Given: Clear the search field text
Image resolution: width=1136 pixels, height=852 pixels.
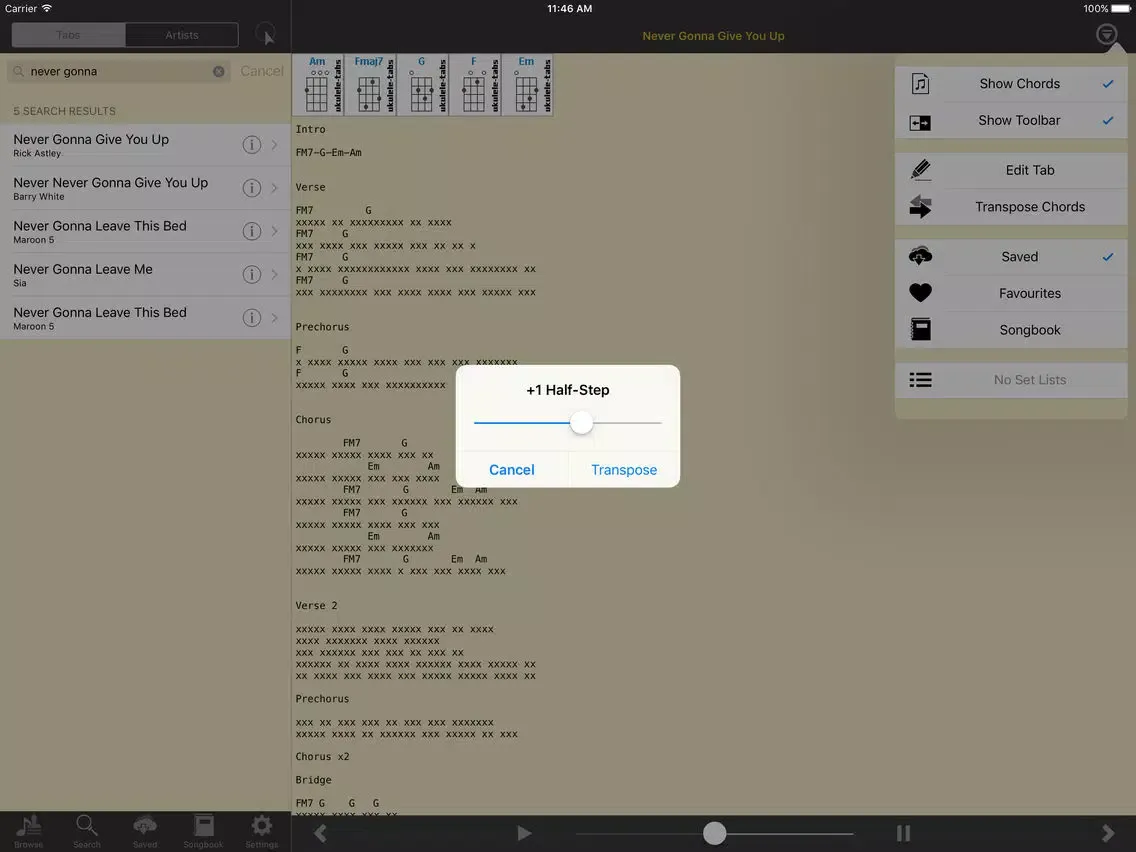Looking at the screenshot, I should tap(218, 72).
